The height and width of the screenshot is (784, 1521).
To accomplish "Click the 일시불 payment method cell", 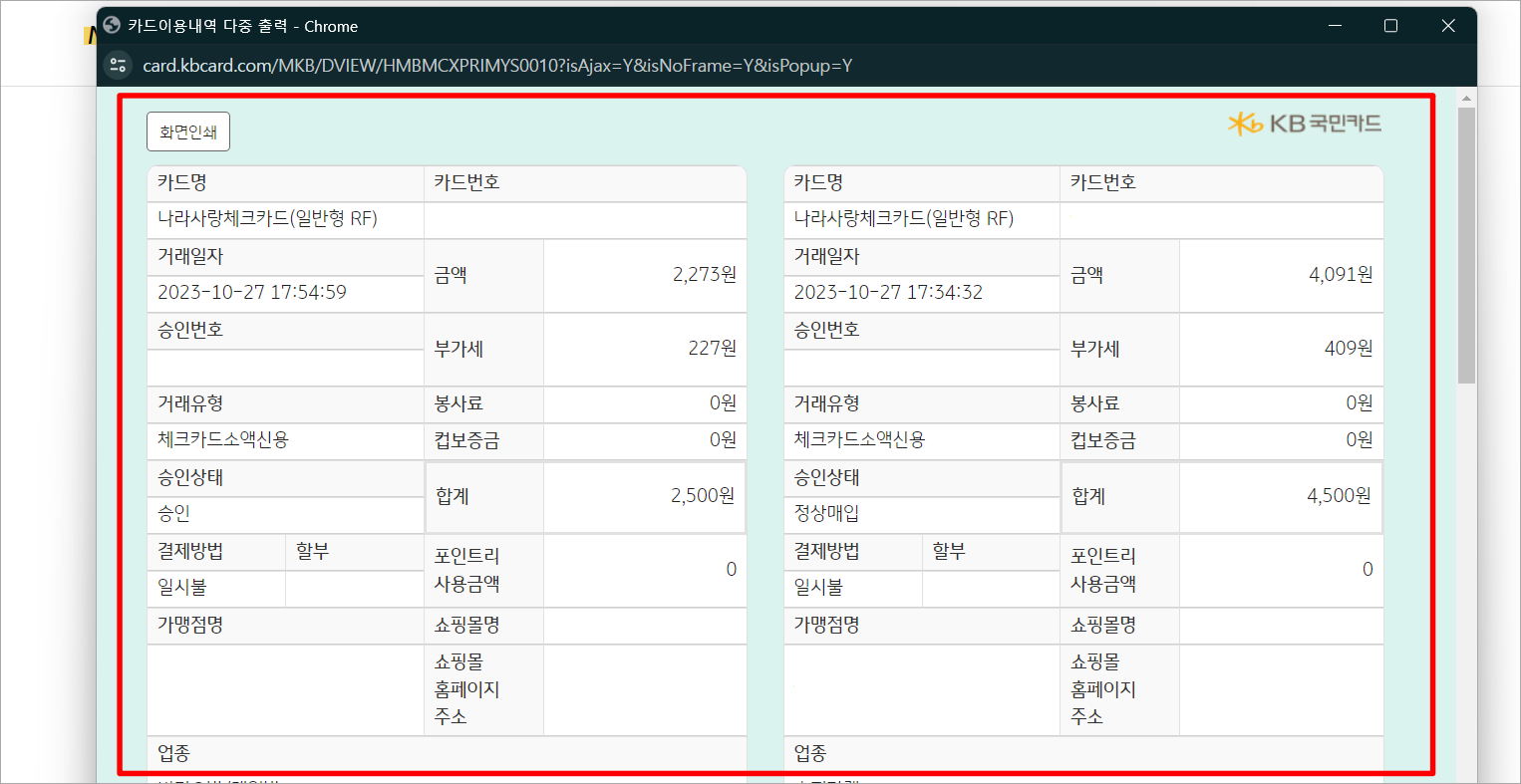I will click(178, 588).
